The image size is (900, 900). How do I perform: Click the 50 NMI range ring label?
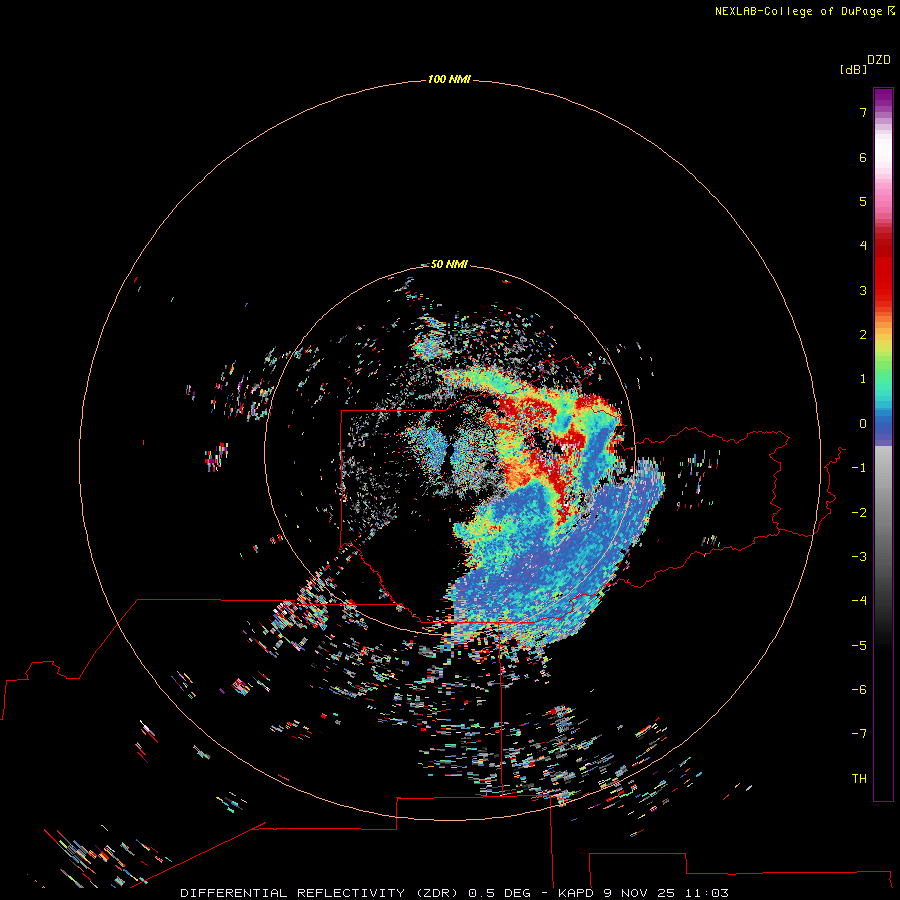pos(449,264)
